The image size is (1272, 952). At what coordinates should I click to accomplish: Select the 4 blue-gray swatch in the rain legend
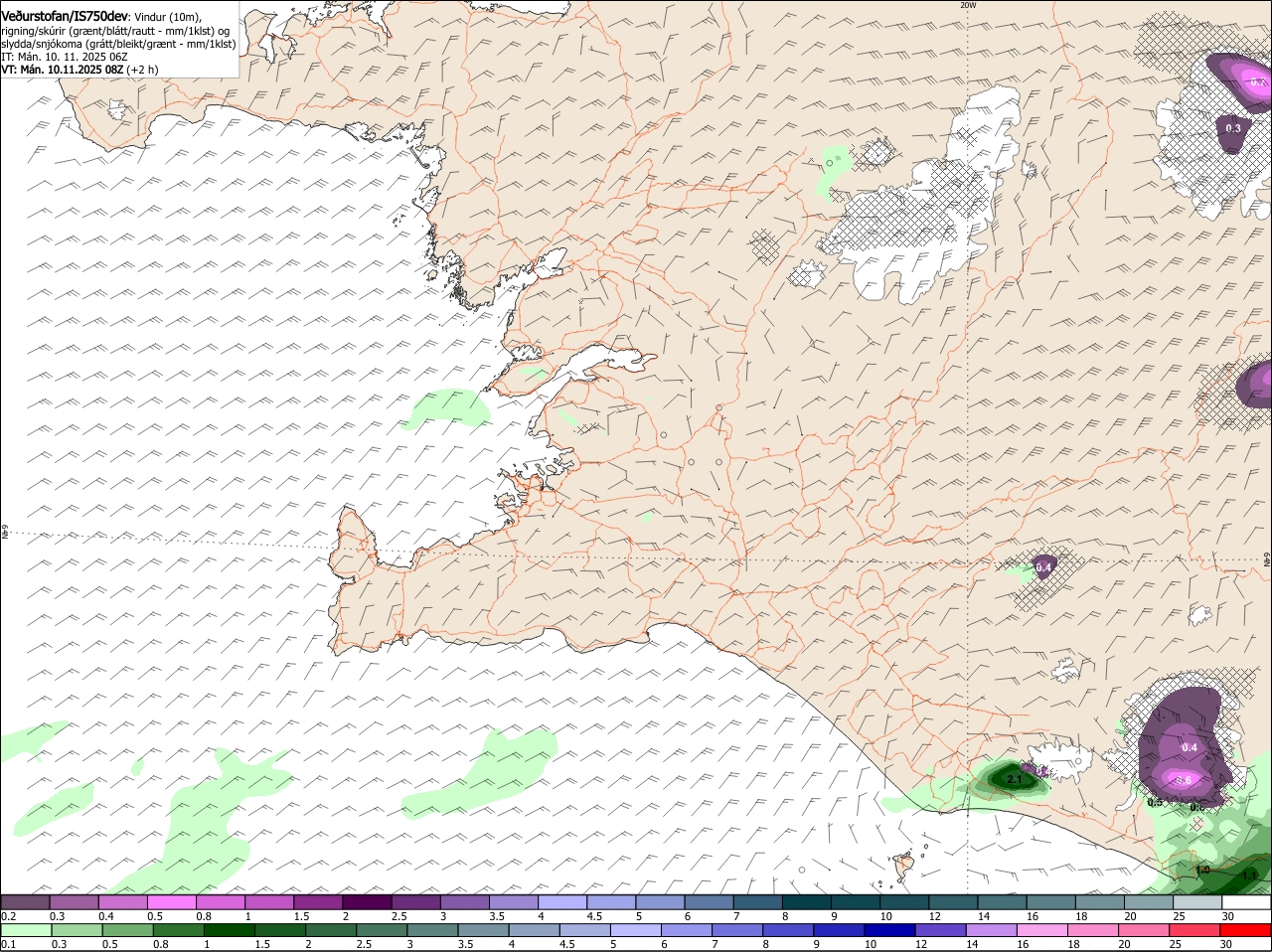click(535, 930)
